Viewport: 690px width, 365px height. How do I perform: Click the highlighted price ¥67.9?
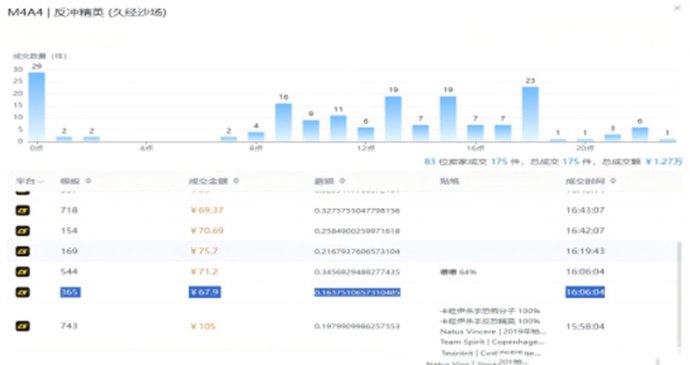205,292
